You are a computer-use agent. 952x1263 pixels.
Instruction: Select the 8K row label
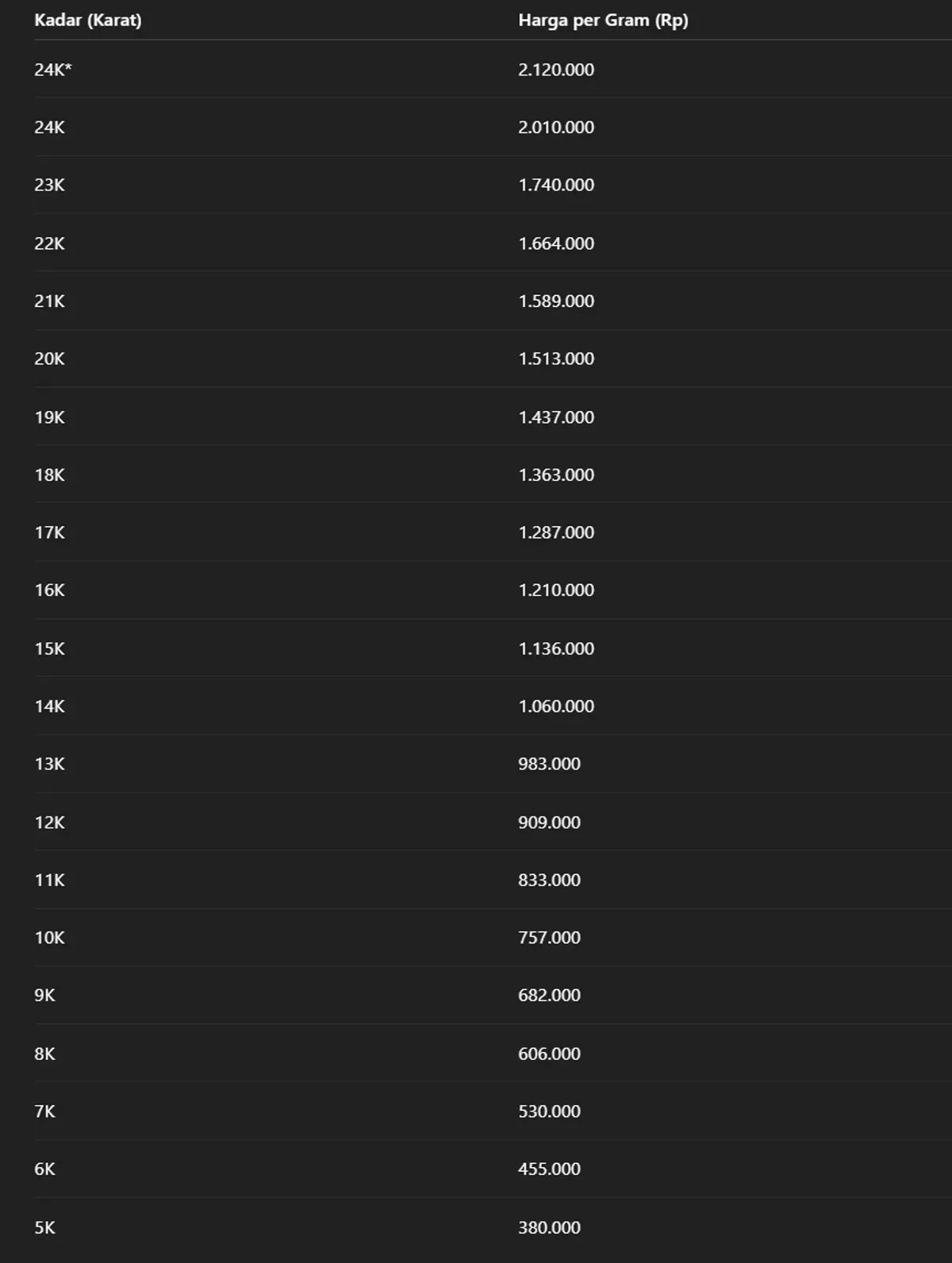(45, 1054)
